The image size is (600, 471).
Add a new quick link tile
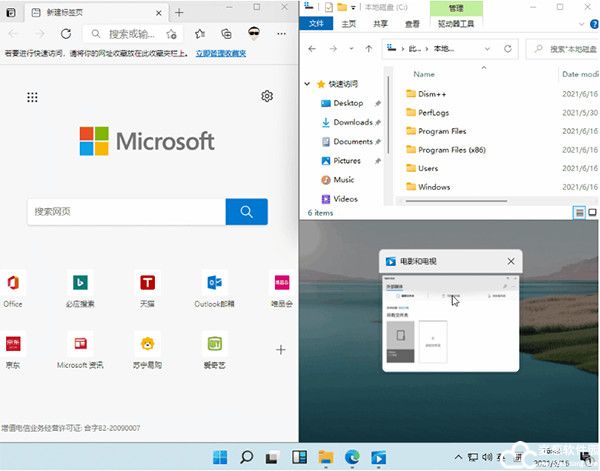pyautogui.click(x=280, y=350)
